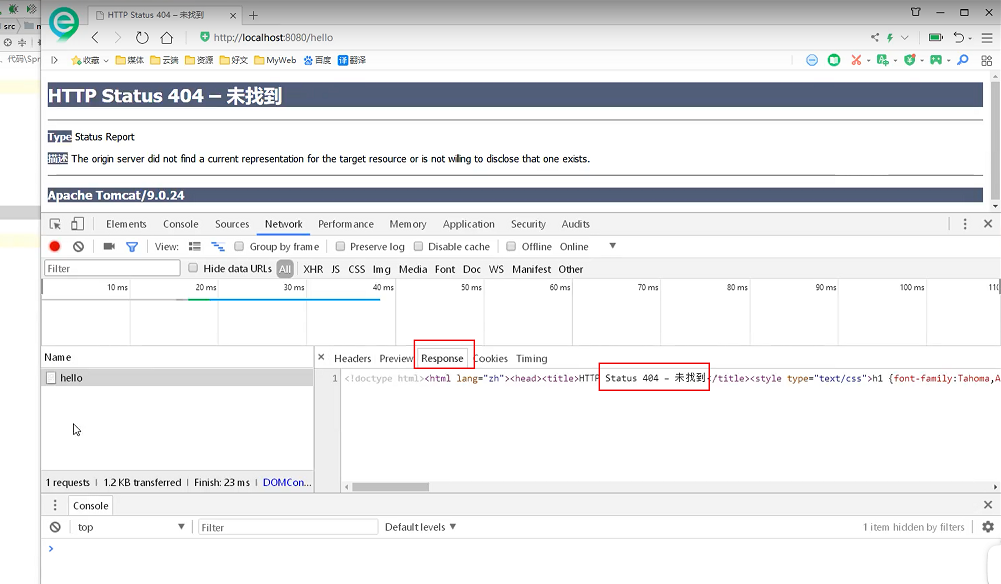The image size is (1001, 584).
Task: Open the undo close-tab history icon
Action: click(x=958, y=38)
